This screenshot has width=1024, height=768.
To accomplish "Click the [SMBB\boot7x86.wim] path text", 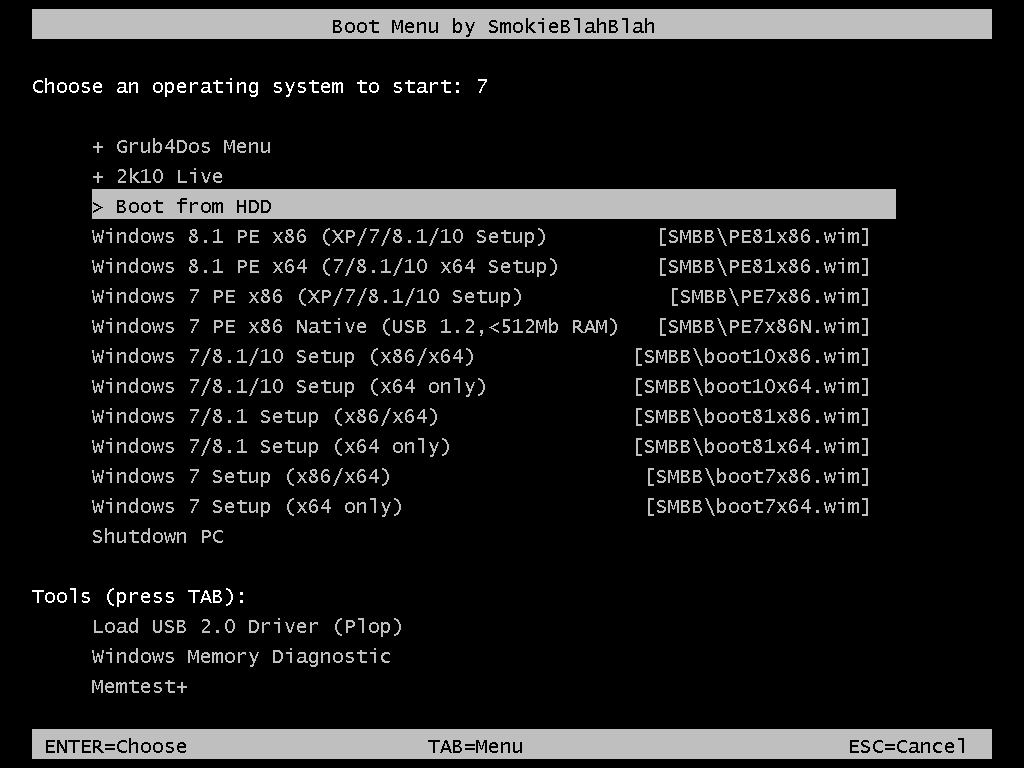I will click(x=758, y=477).
